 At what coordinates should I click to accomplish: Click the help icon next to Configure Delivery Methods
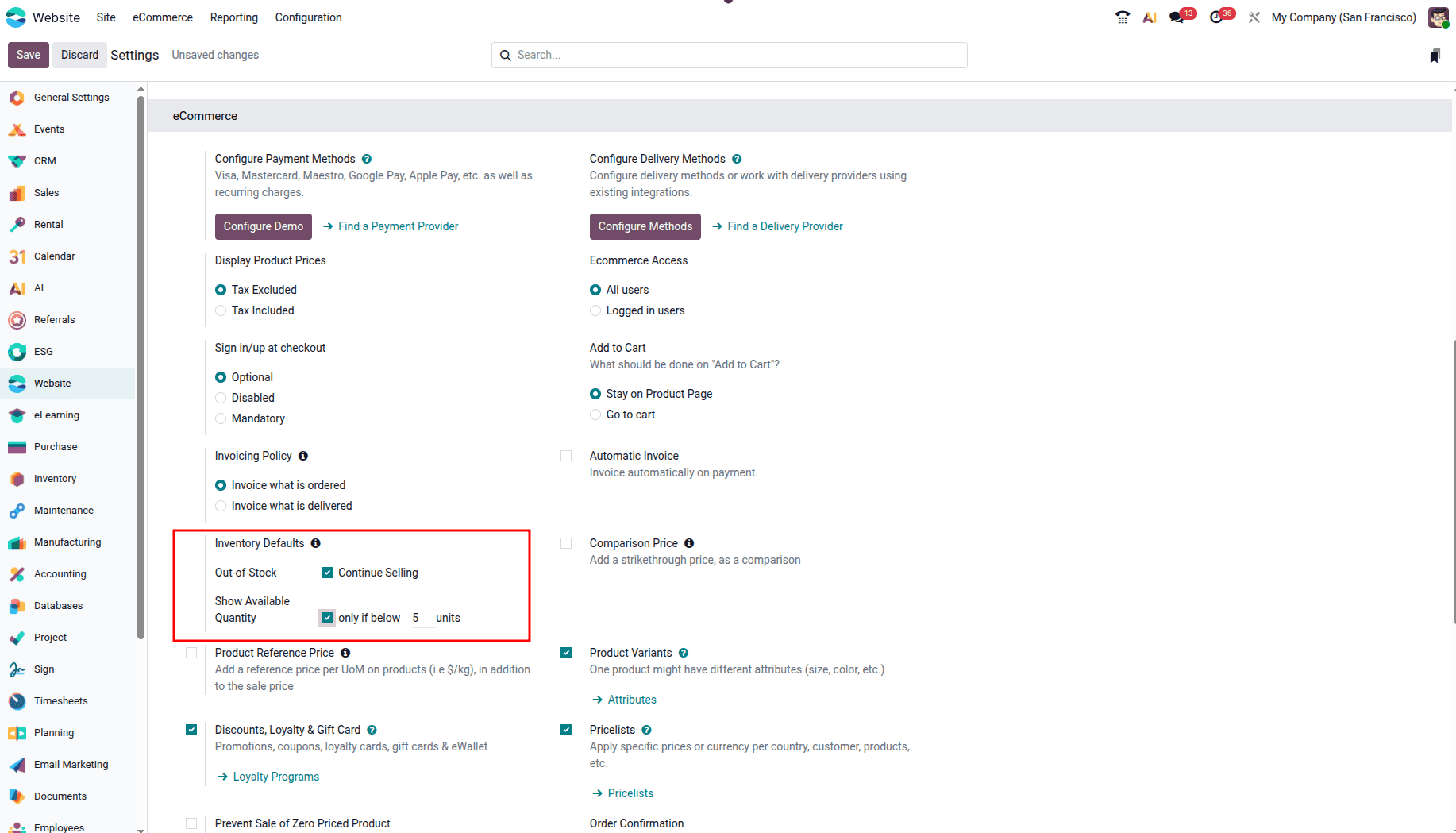[737, 159]
